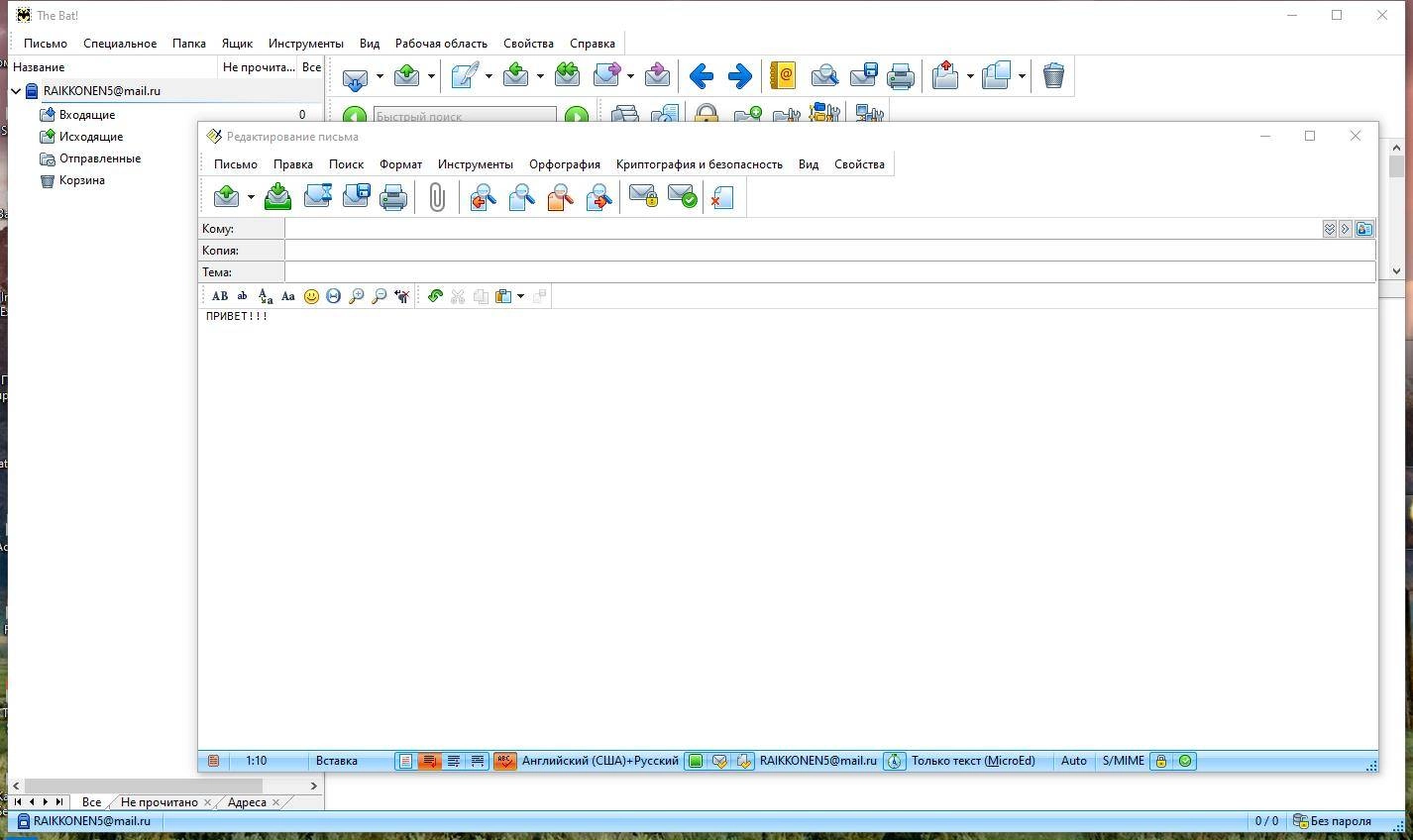The width and height of the screenshot is (1413, 840).
Task: Attach a file with the paperclip icon
Action: coord(437,197)
